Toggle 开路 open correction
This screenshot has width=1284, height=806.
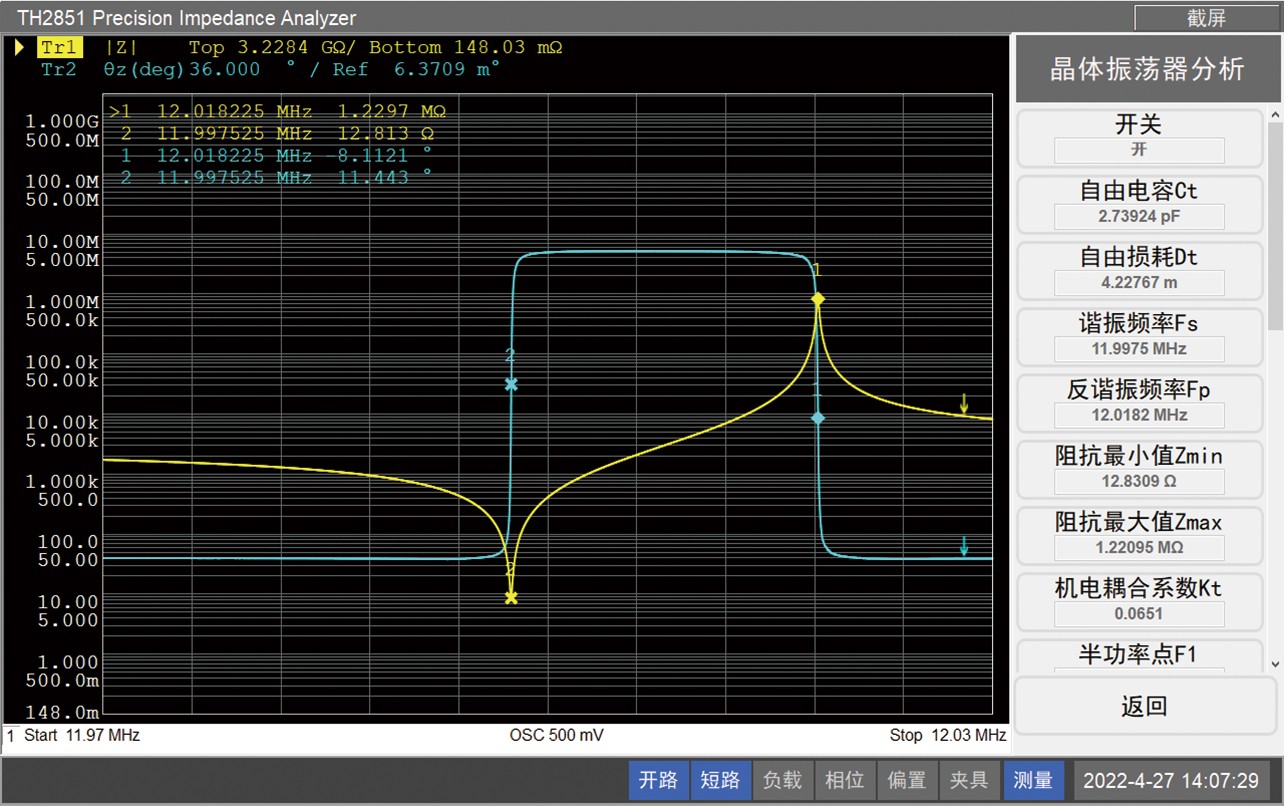[658, 780]
